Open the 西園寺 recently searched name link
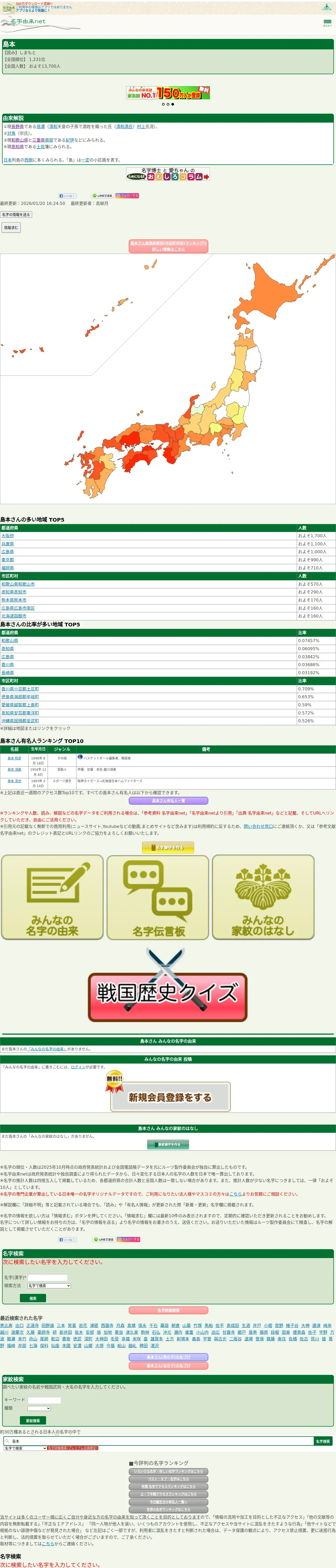The height and width of the screenshot is (1568, 336). pos(107,1325)
